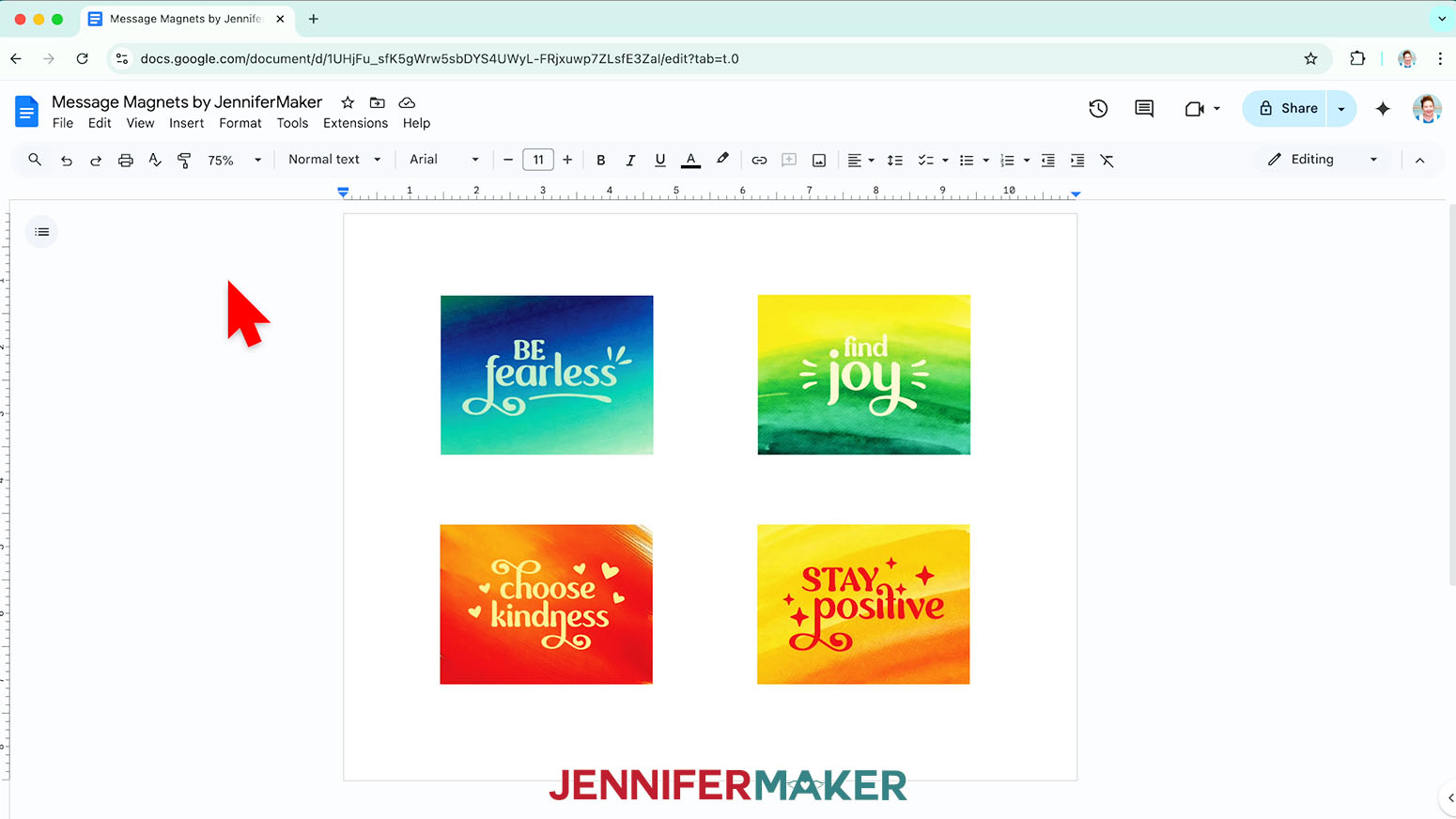The height and width of the screenshot is (819, 1456).
Task: Open the Chrome extensions menu
Action: tap(1357, 58)
